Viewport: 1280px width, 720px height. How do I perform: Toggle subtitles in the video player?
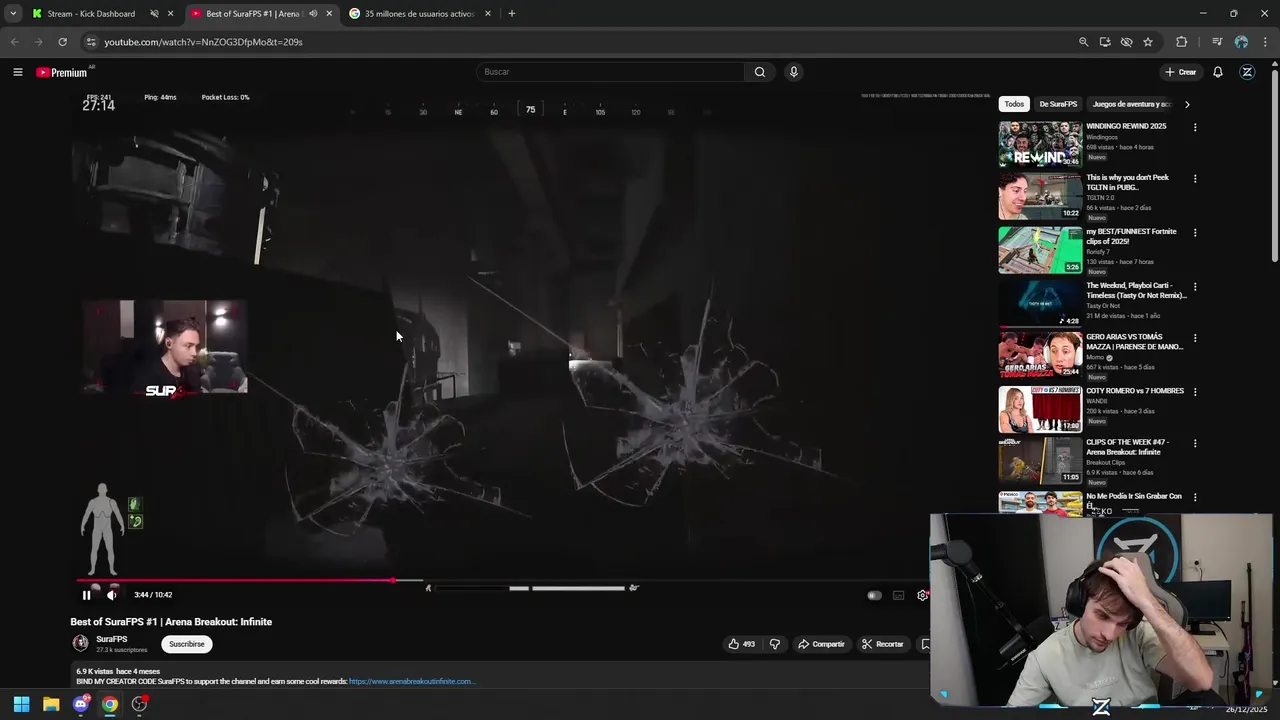click(898, 595)
